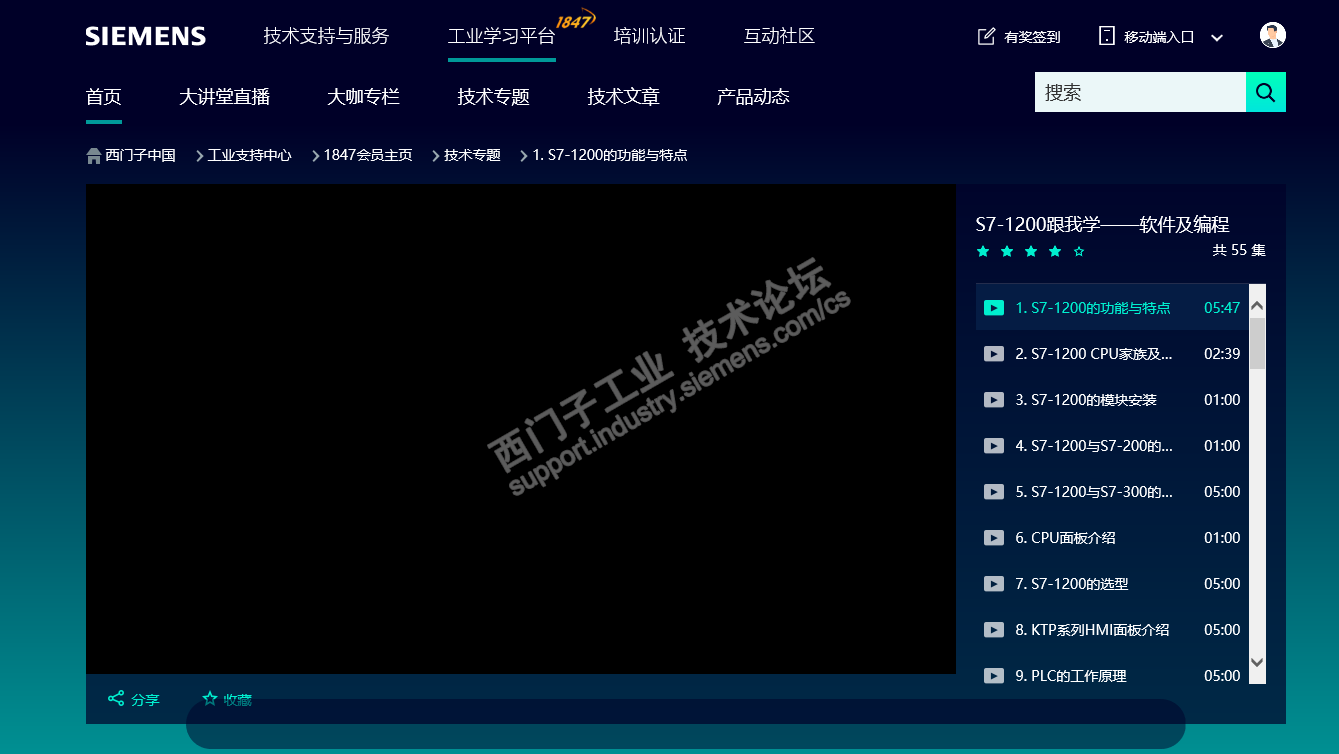Click the 移动端入口 phone icon
This screenshot has width=1339, height=754.
(1106, 36)
